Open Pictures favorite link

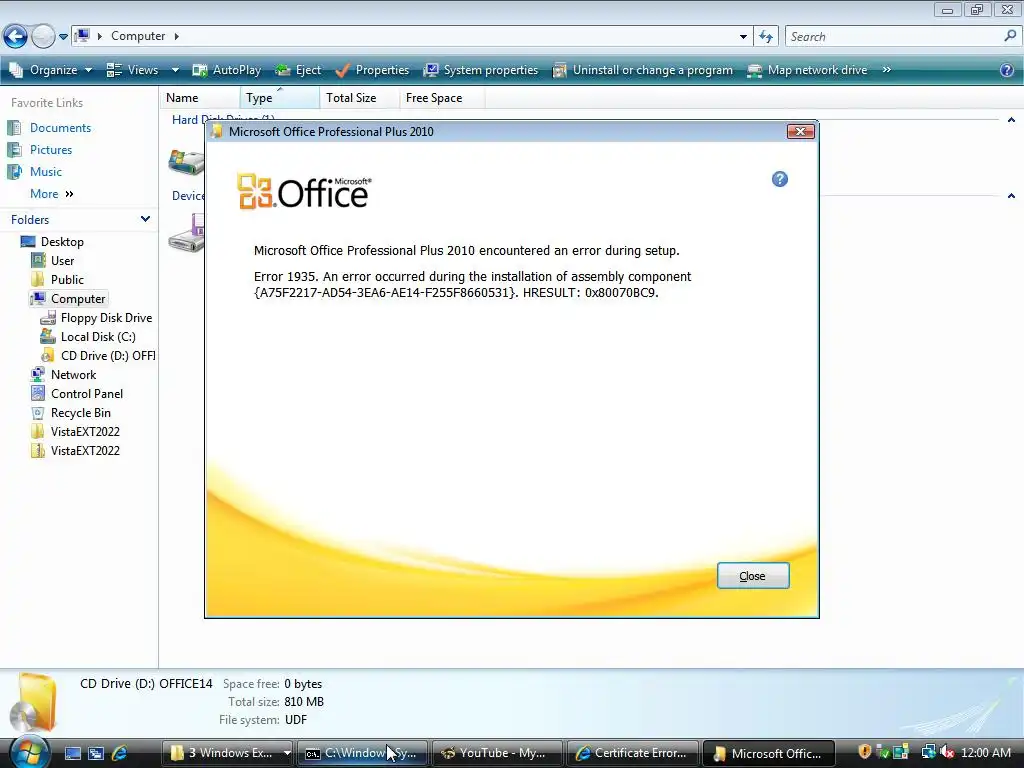(51, 150)
